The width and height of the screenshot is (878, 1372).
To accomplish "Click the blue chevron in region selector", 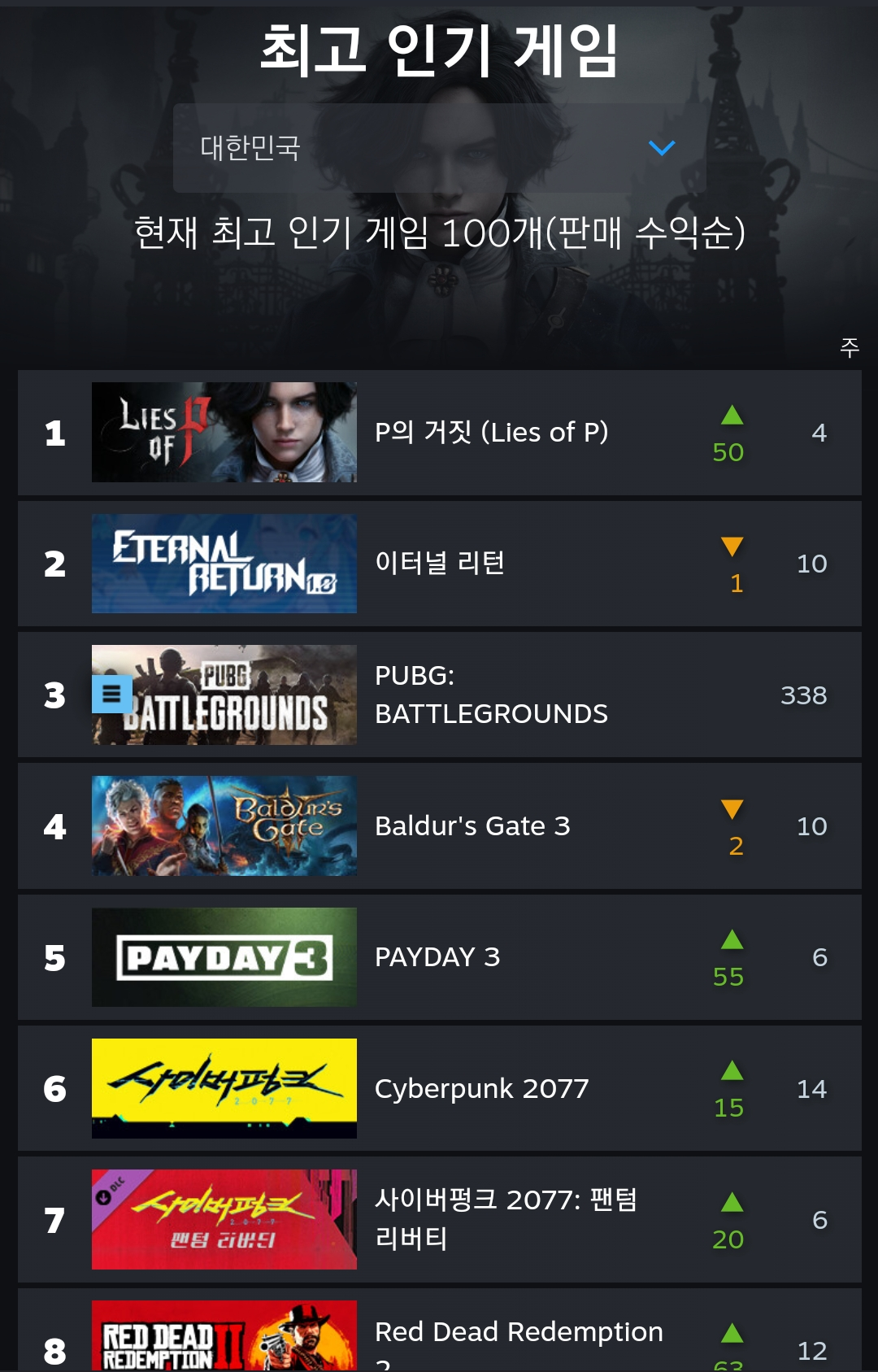I will pos(662,148).
